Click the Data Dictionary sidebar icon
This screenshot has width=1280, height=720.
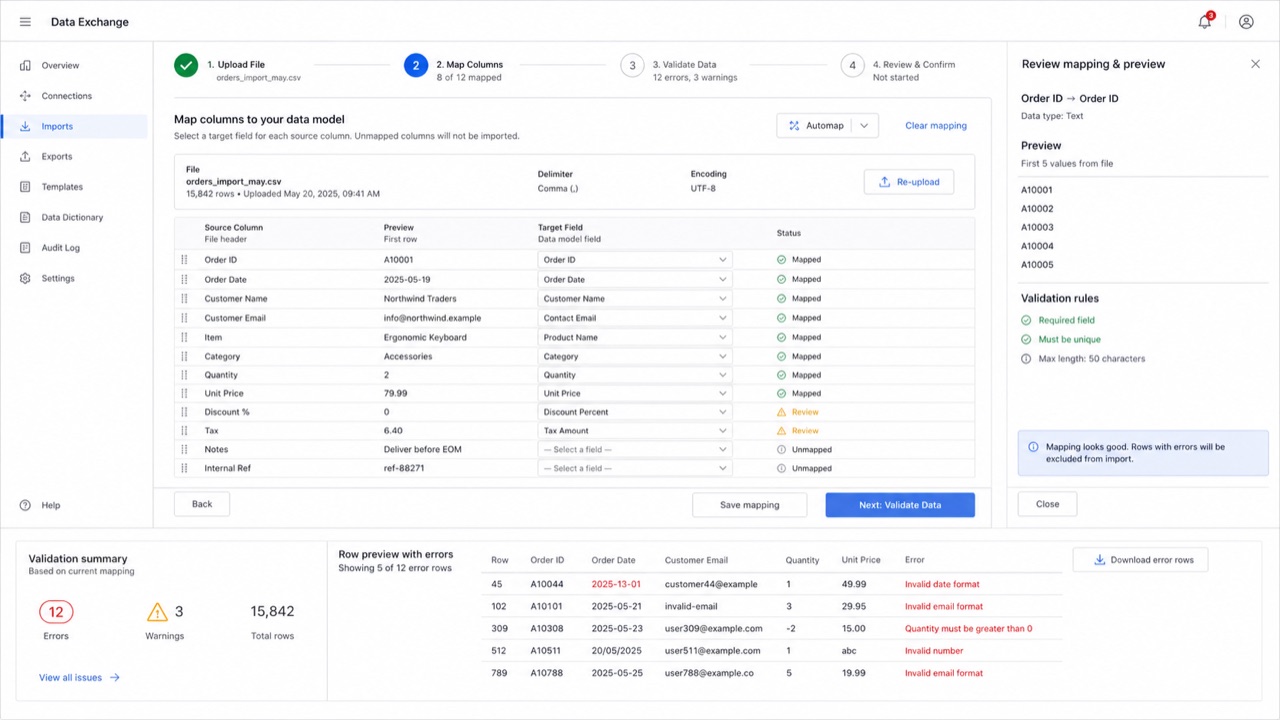25,217
